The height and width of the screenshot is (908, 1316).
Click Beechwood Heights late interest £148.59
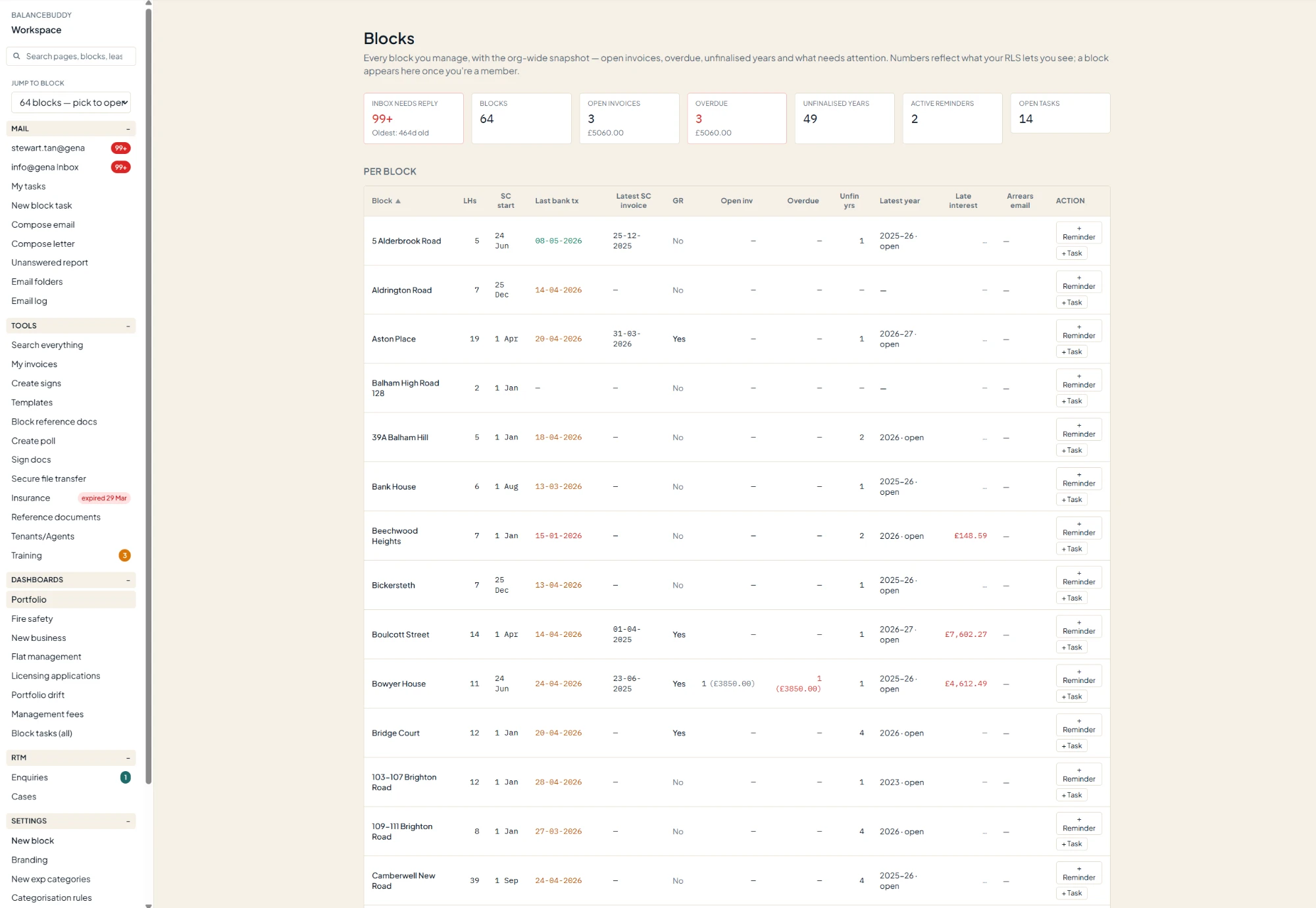click(x=971, y=536)
